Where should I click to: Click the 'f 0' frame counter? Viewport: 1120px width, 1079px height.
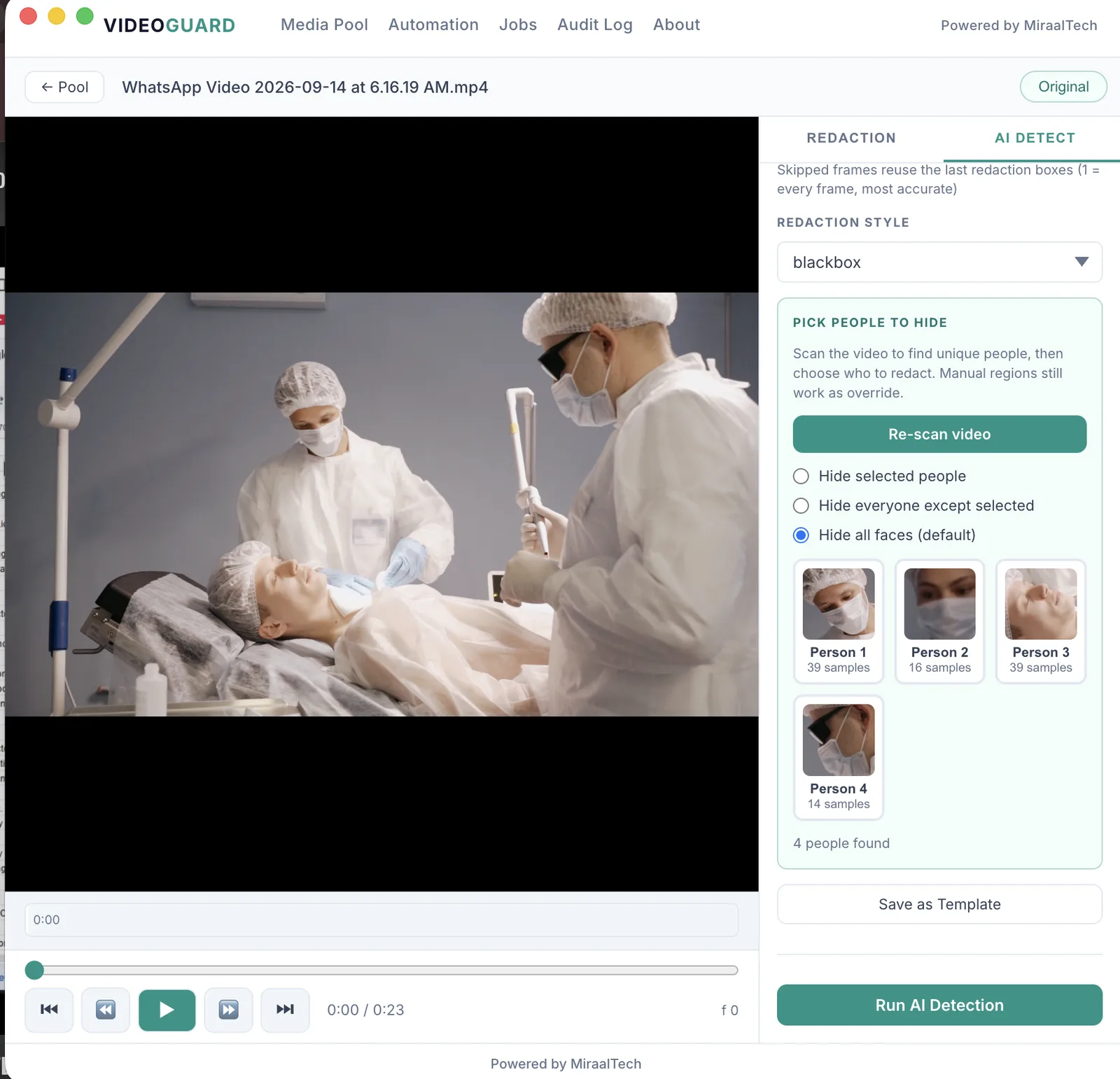click(x=729, y=1010)
